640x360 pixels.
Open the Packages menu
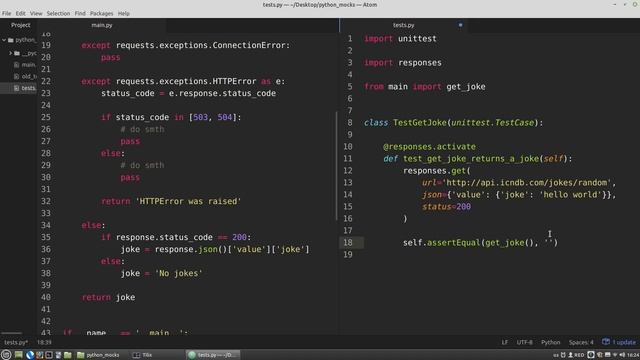102,13
